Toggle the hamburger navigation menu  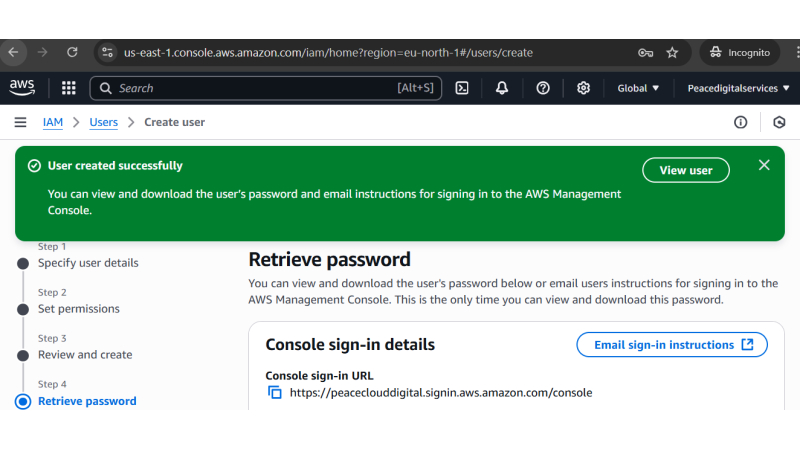[20, 122]
